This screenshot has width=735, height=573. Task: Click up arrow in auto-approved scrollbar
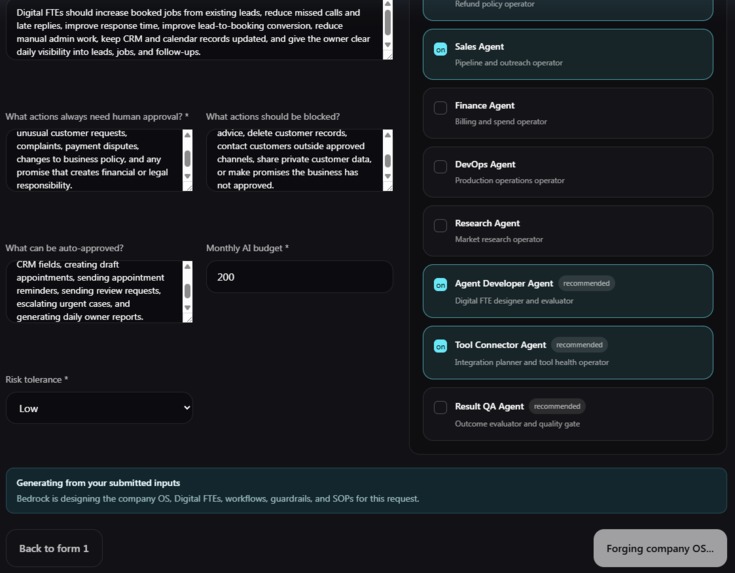(x=188, y=266)
